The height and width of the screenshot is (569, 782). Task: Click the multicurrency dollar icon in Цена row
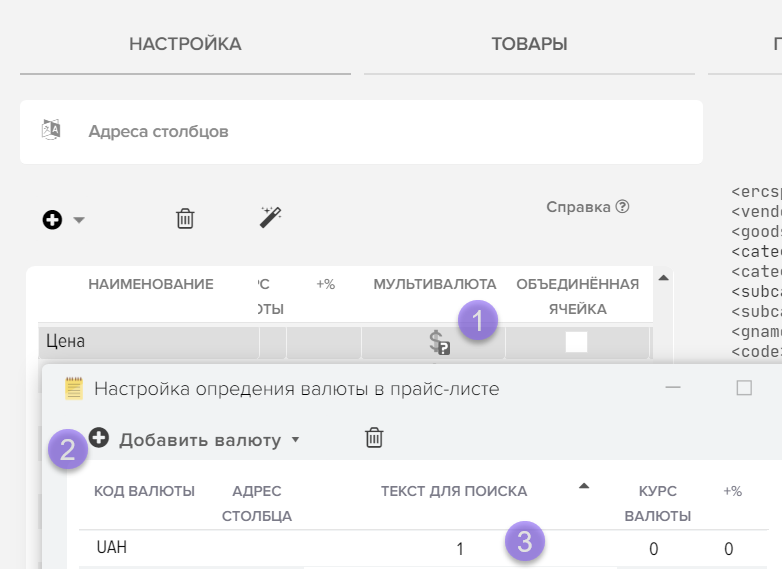439,343
